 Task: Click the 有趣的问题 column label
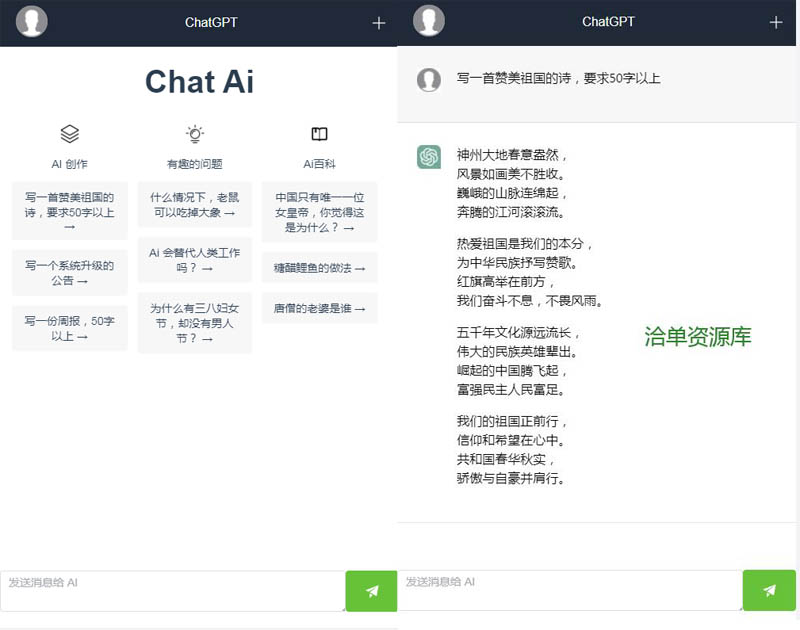195,164
